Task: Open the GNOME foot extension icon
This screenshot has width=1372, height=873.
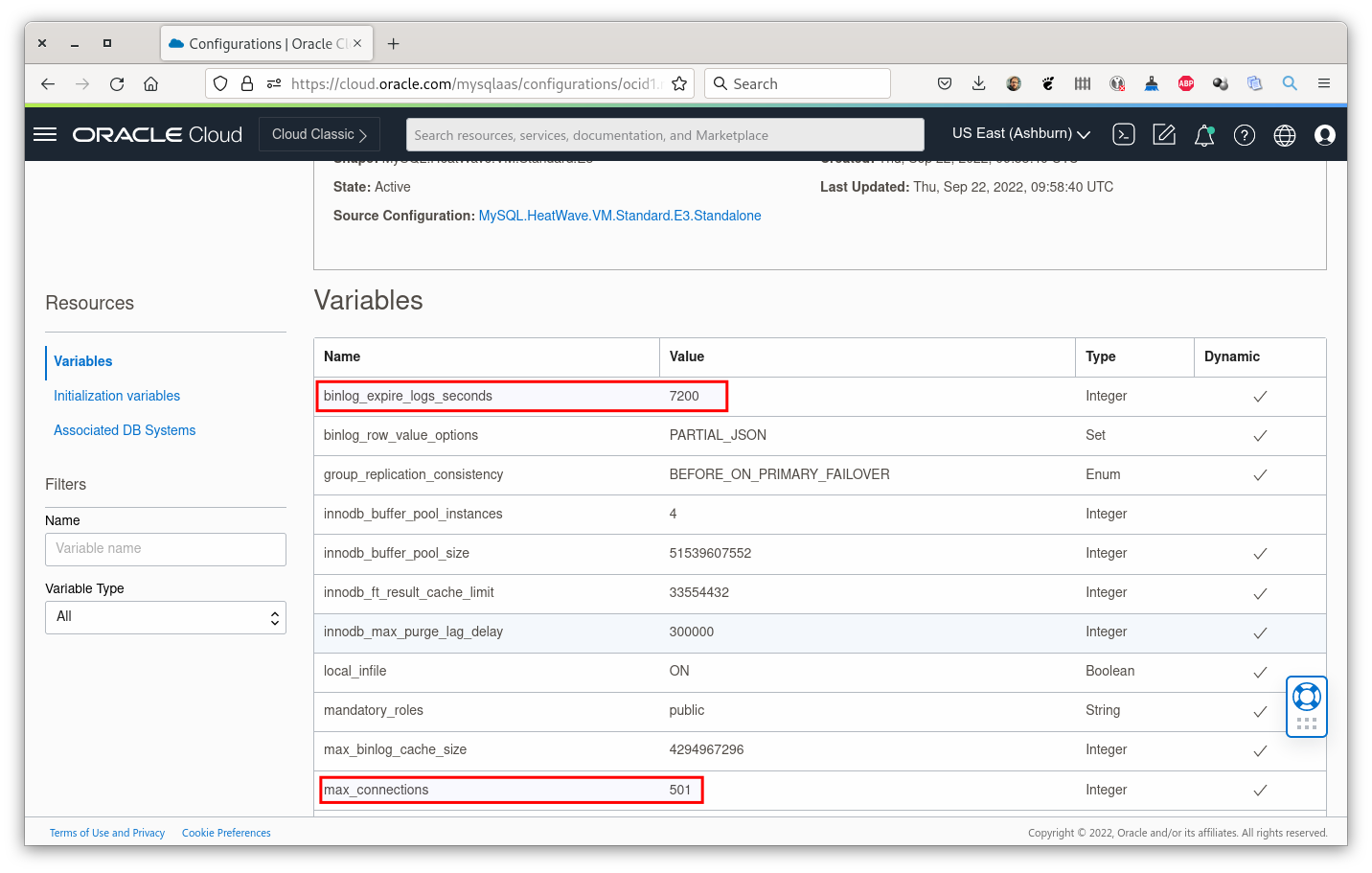Action: coord(1048,84)
